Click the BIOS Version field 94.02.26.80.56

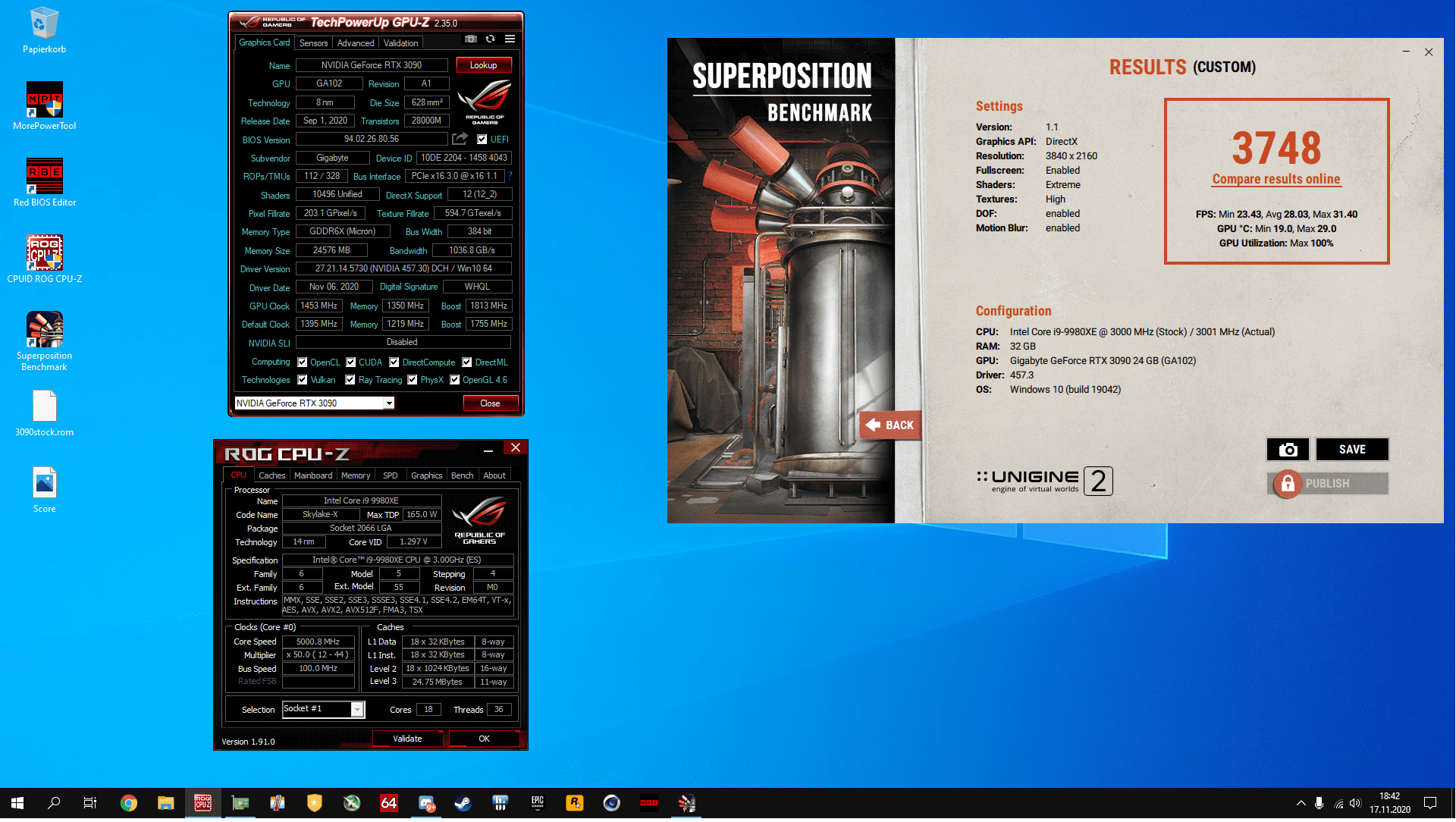[x=372, y=139]
